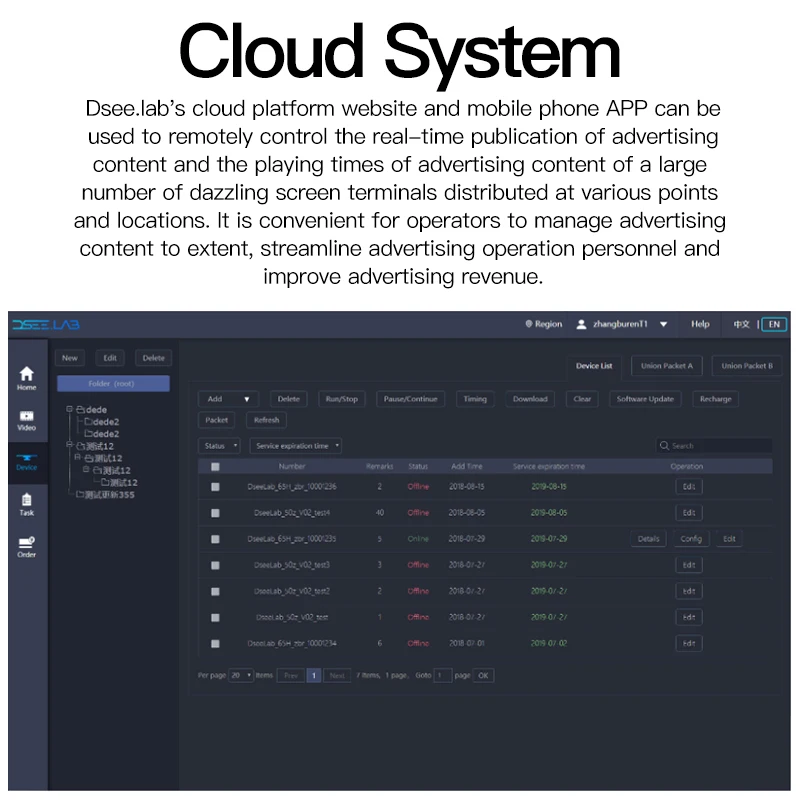
Task: Open the Per page count dropdown
Action: click(x=241, y=675)
